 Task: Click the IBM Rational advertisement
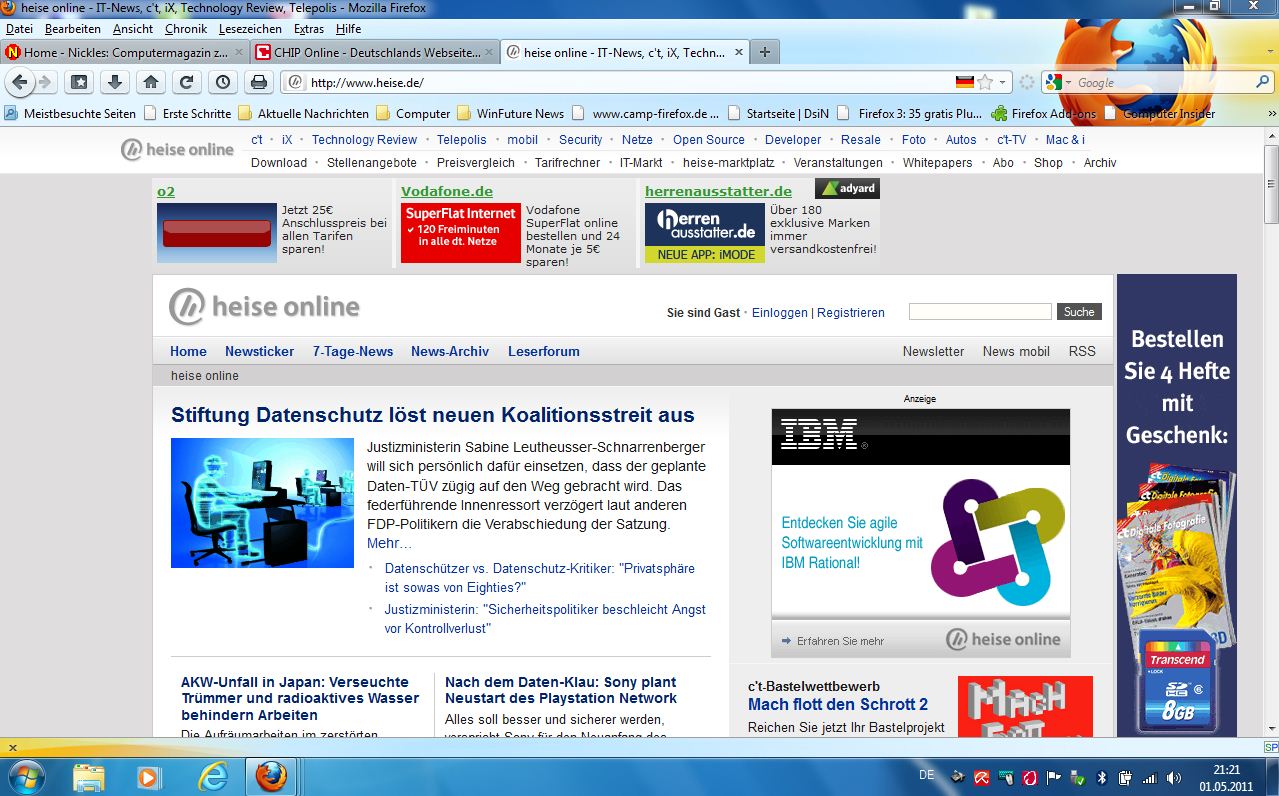pos(920,533)
